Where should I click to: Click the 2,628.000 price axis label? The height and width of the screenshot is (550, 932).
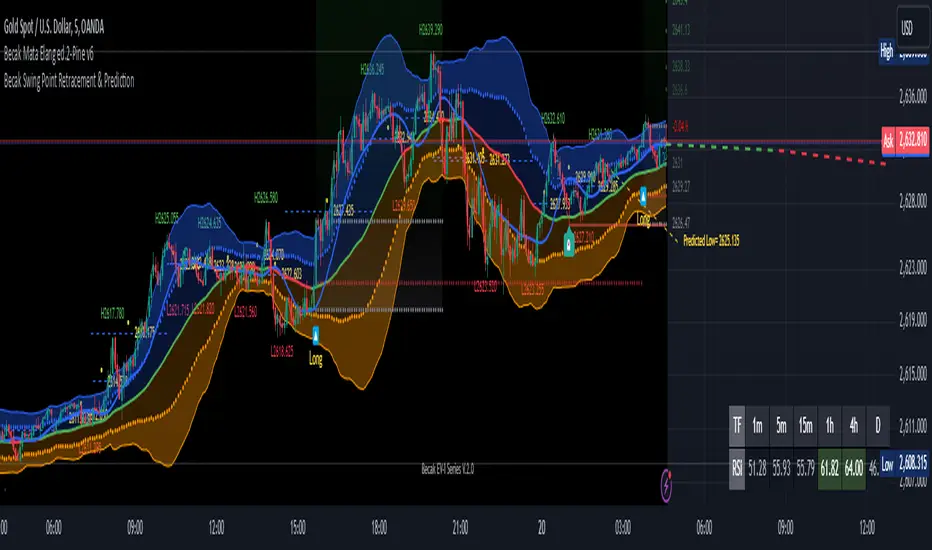(912, 200)
